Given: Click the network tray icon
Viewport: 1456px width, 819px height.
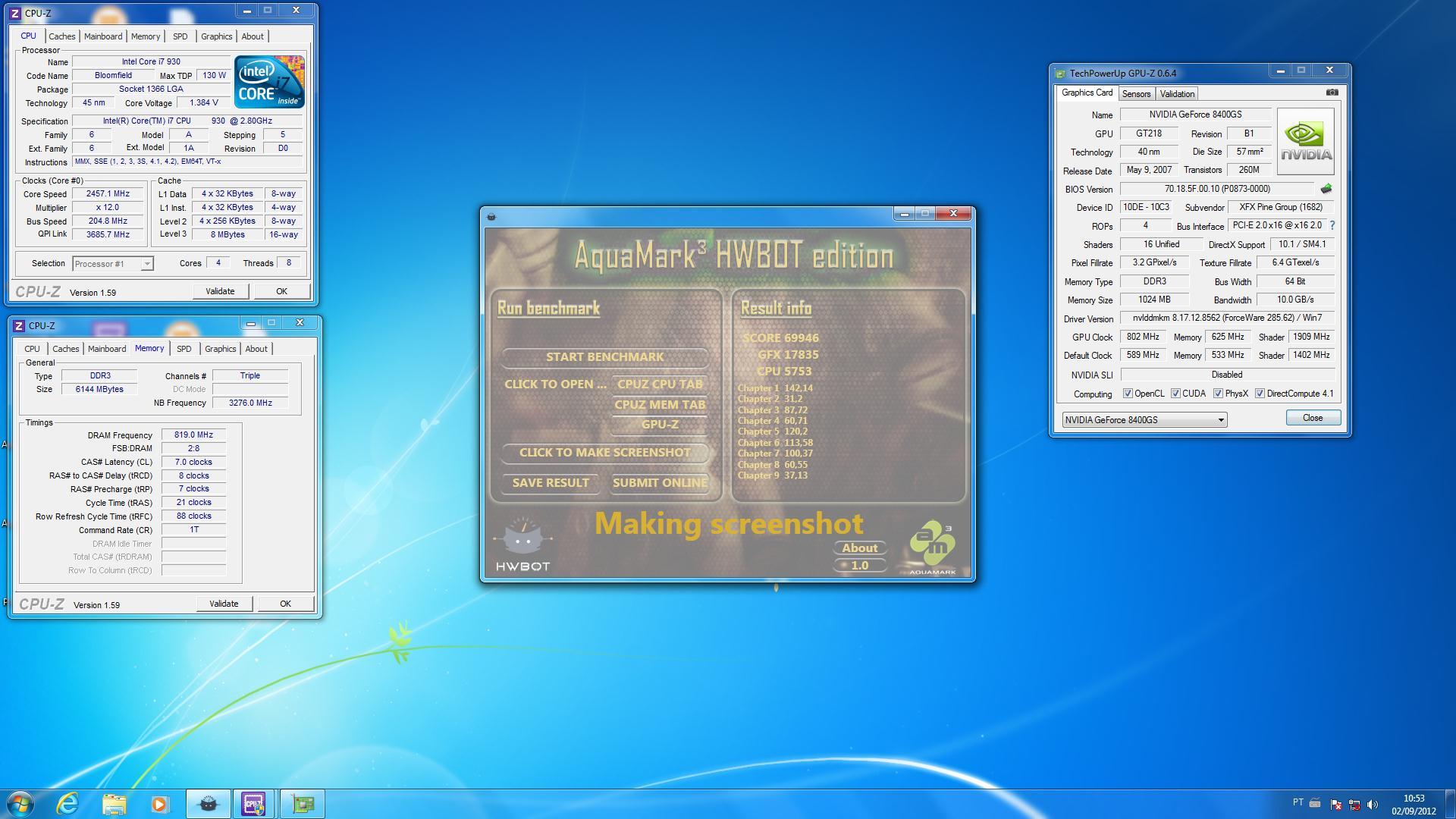Looking at the screenshot, I should pos(1354,804).
